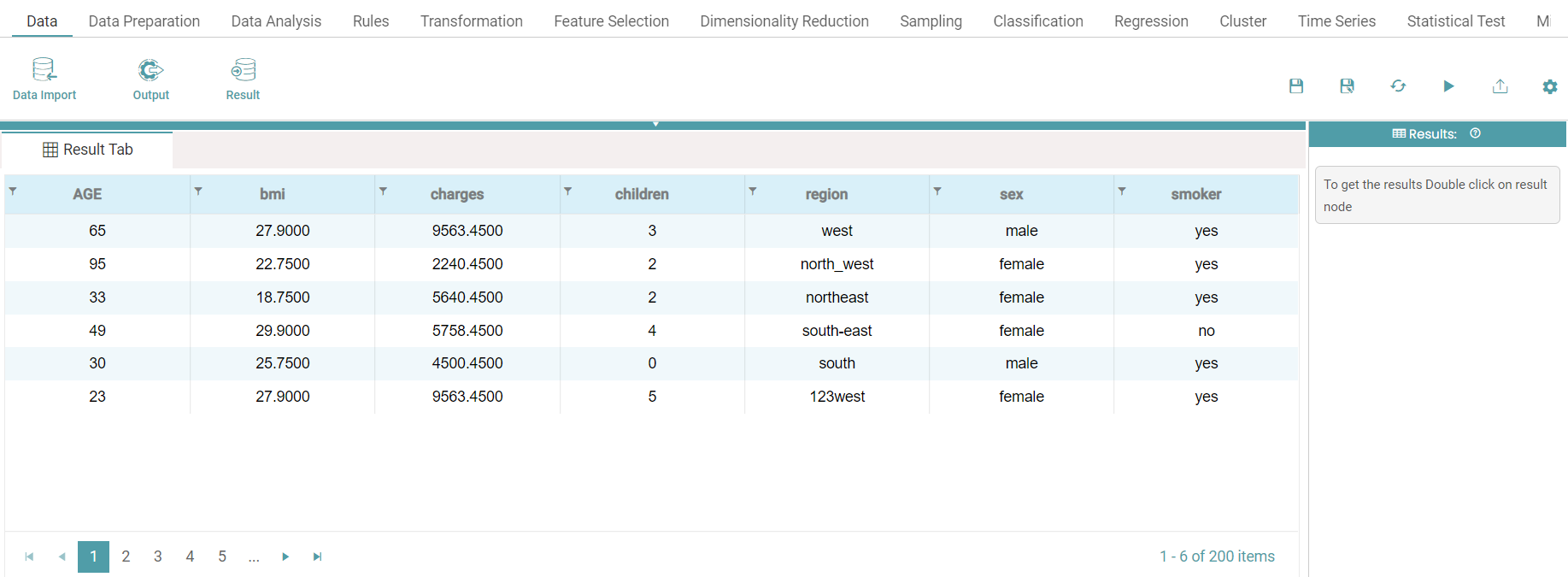The width and height of the screenshot is (1568, 577).
Task: Jump to the last page of results
Action: coord(317,556)
